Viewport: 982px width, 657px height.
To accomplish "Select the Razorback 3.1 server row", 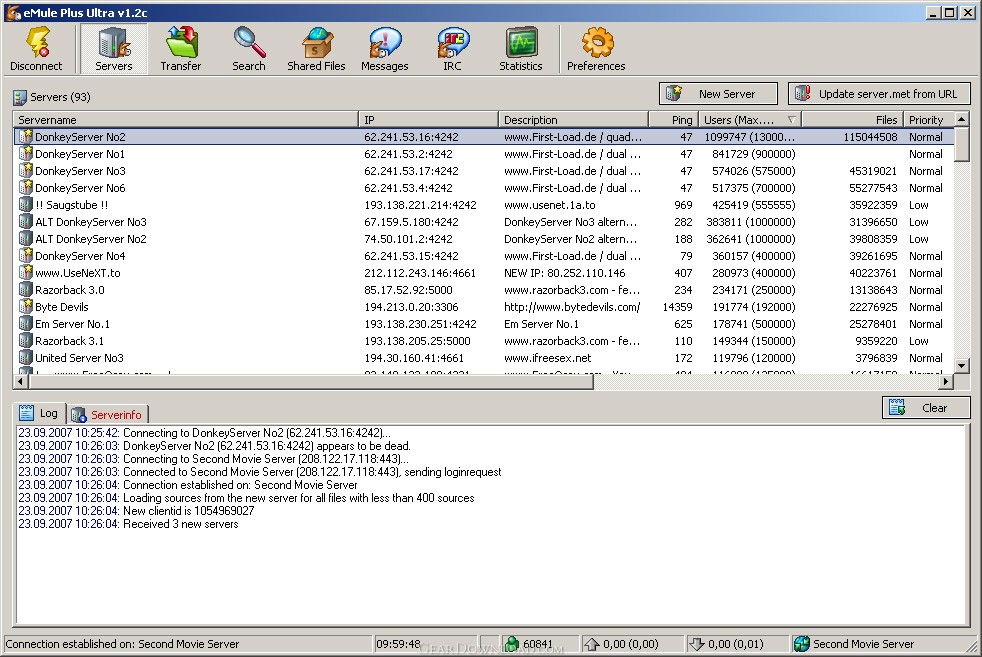I will (x=483, y=341).
